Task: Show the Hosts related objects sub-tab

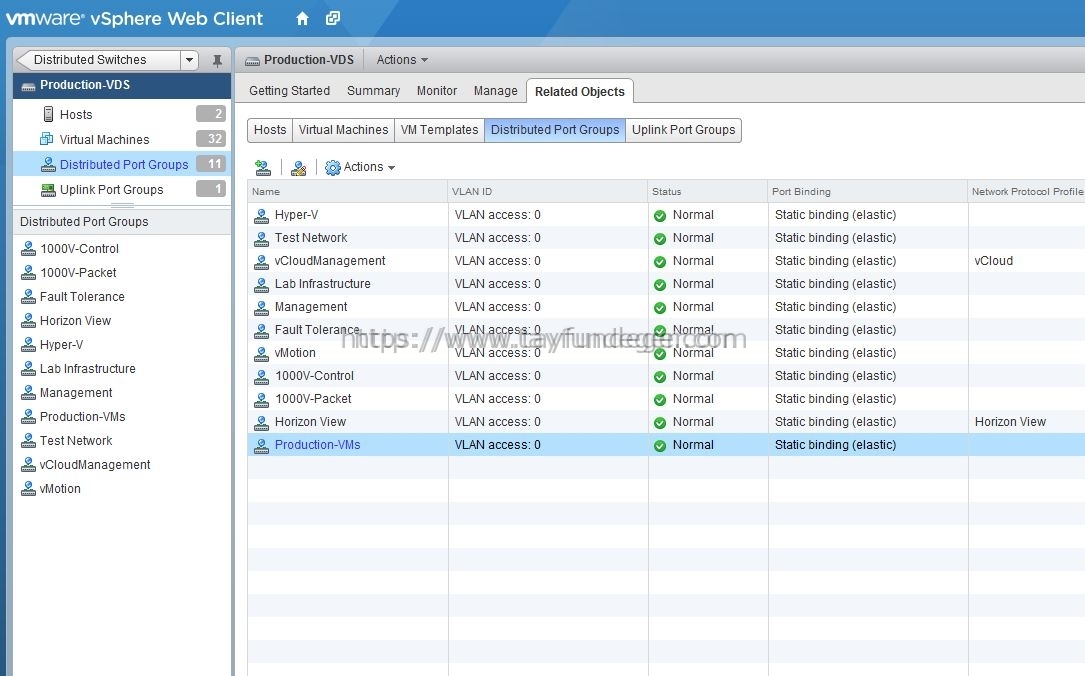Action: (x=270, y=130)
